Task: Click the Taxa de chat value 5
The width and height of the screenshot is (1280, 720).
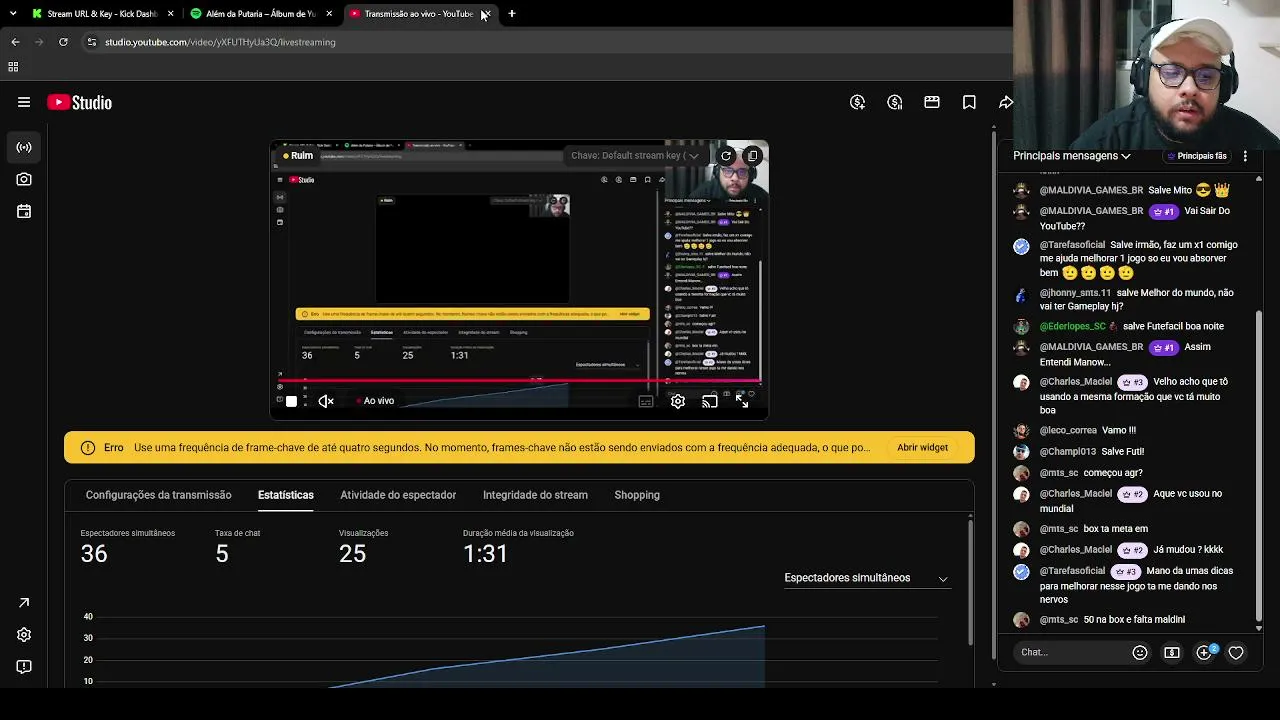Action: [222, 554]
